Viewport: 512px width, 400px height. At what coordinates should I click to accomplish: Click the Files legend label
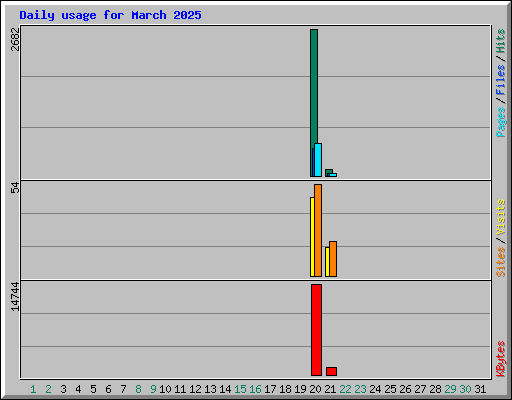(500, 80)
